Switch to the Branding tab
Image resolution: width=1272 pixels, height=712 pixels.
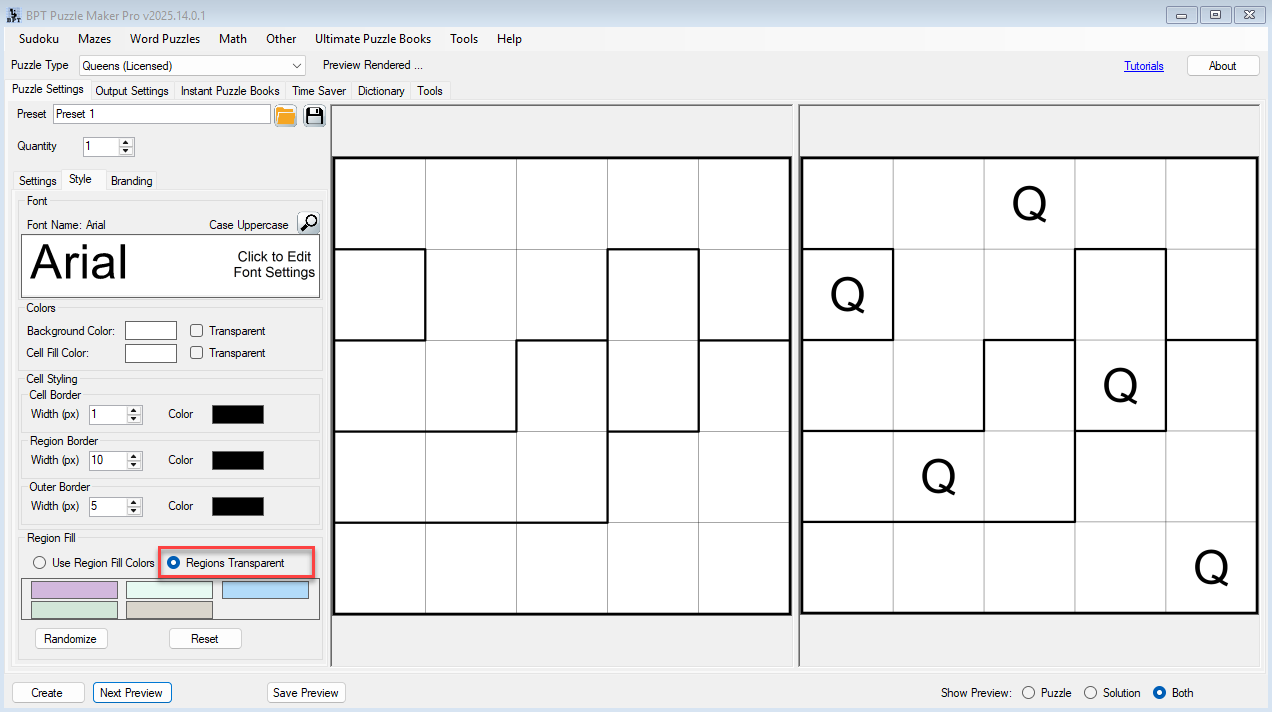click(x=131, y=181)
